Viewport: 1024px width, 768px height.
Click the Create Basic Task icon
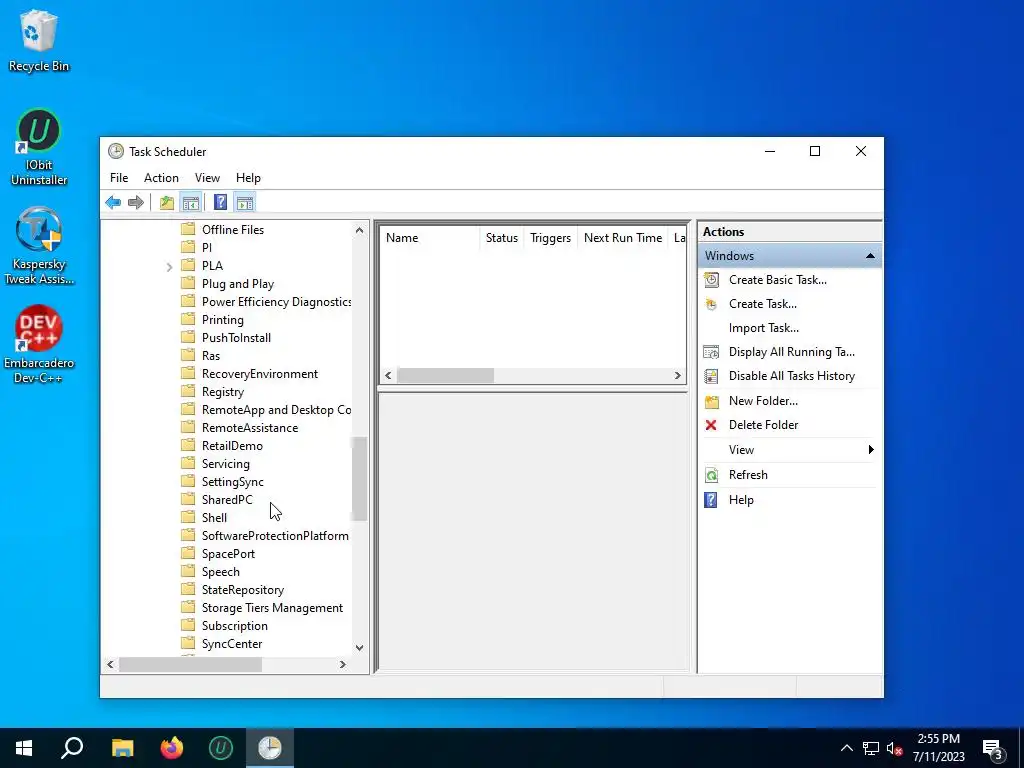711,280
